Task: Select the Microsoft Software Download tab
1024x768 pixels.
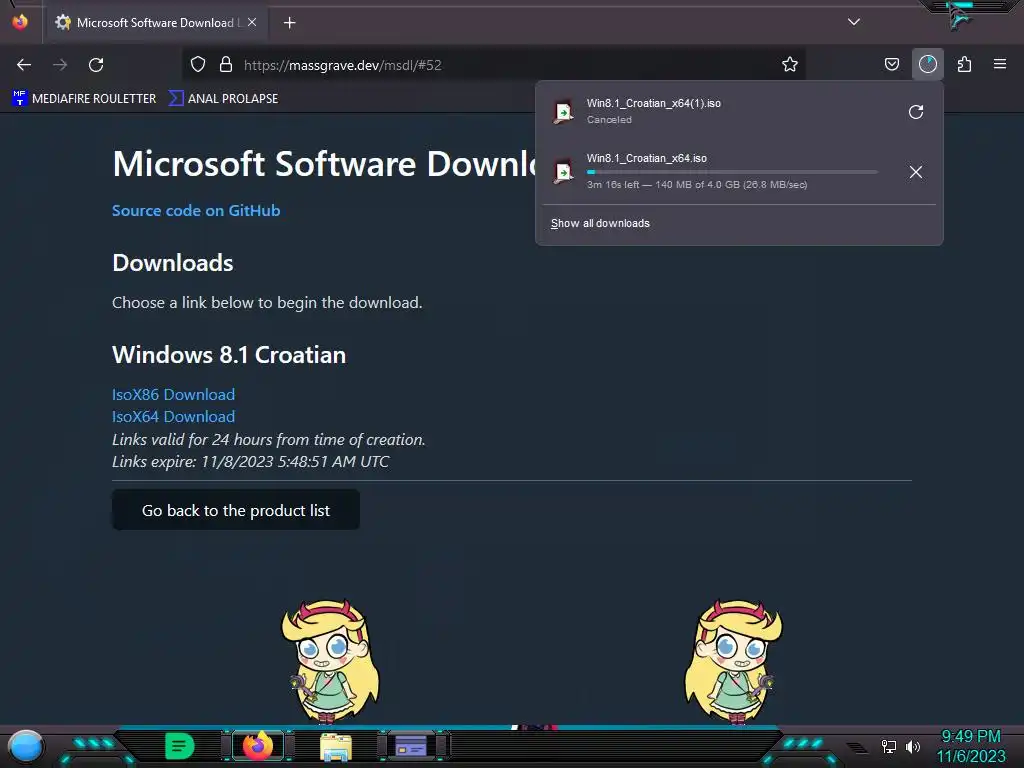Action: click(x=155, y=23)
